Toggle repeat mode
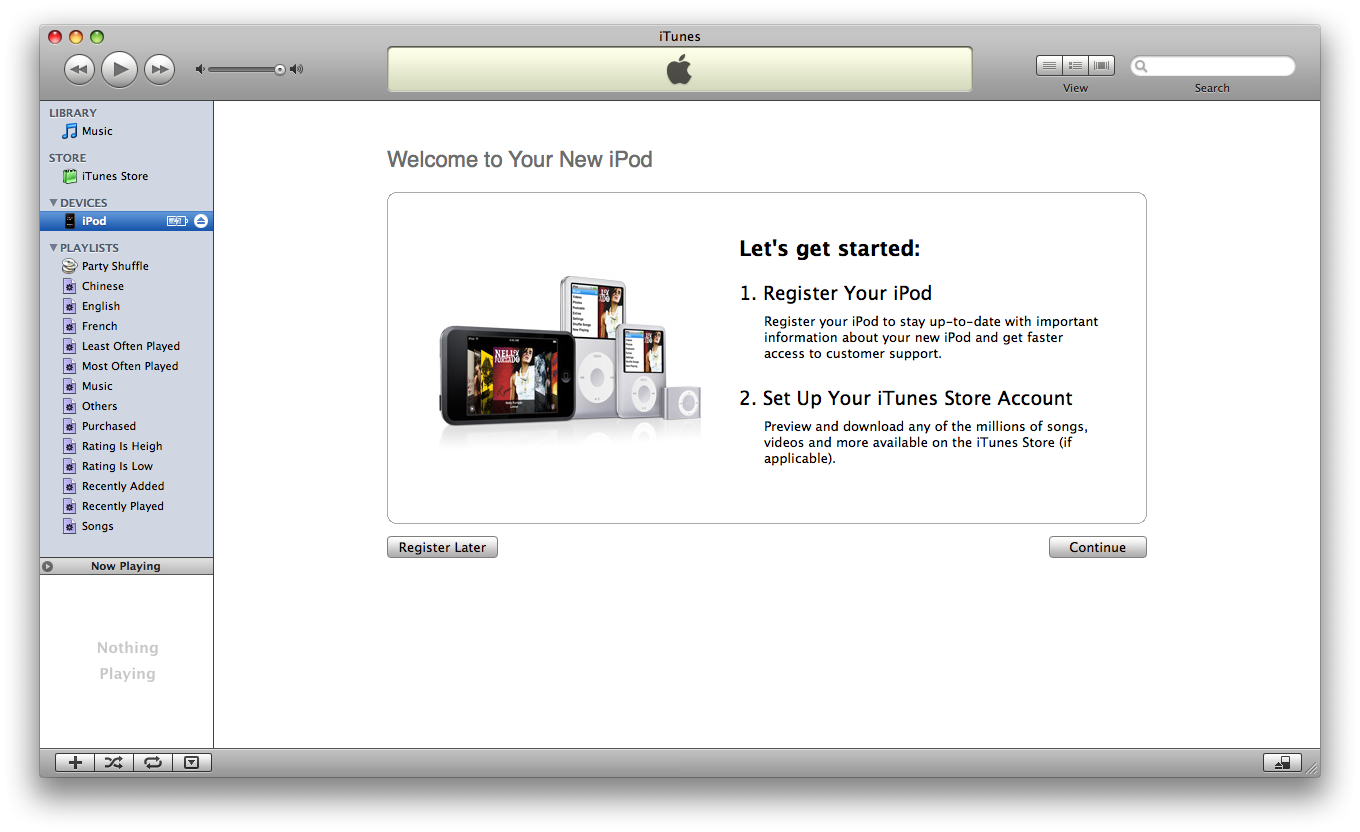The width and height of the screenshot is (1360, 832). [153, 762]
